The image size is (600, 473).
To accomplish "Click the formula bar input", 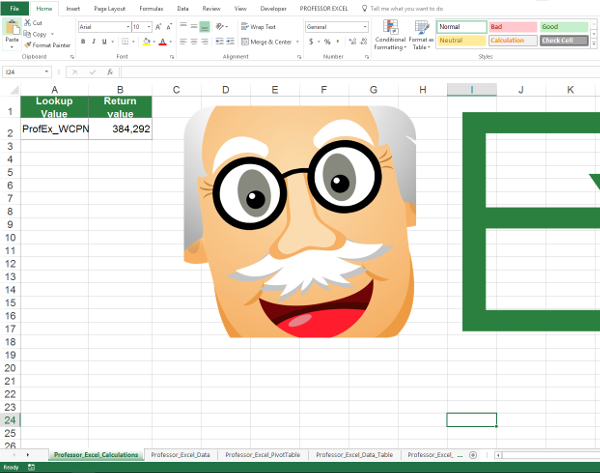I will click(x=360, y=72).
